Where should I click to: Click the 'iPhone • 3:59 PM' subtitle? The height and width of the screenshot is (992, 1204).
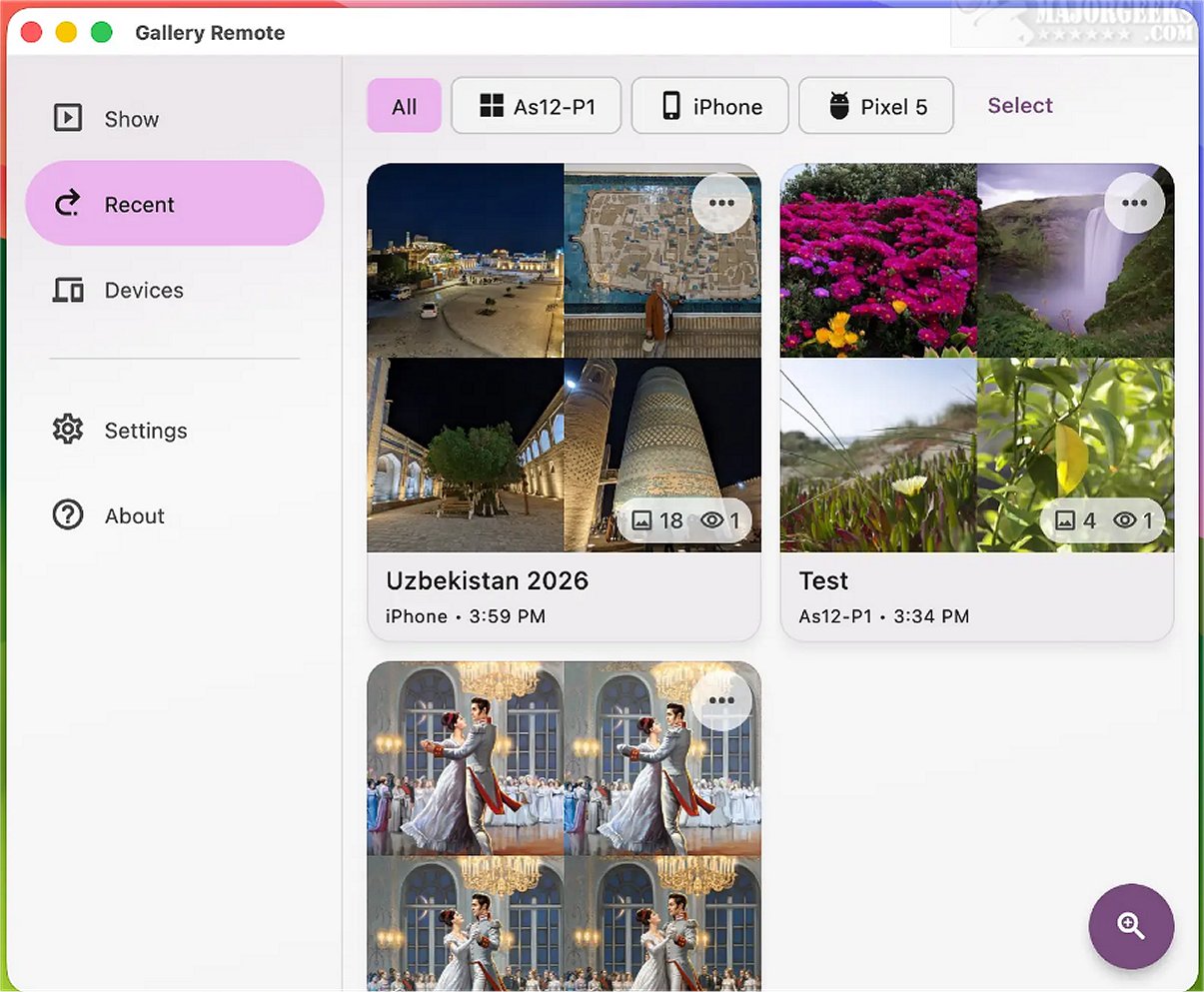466,616
